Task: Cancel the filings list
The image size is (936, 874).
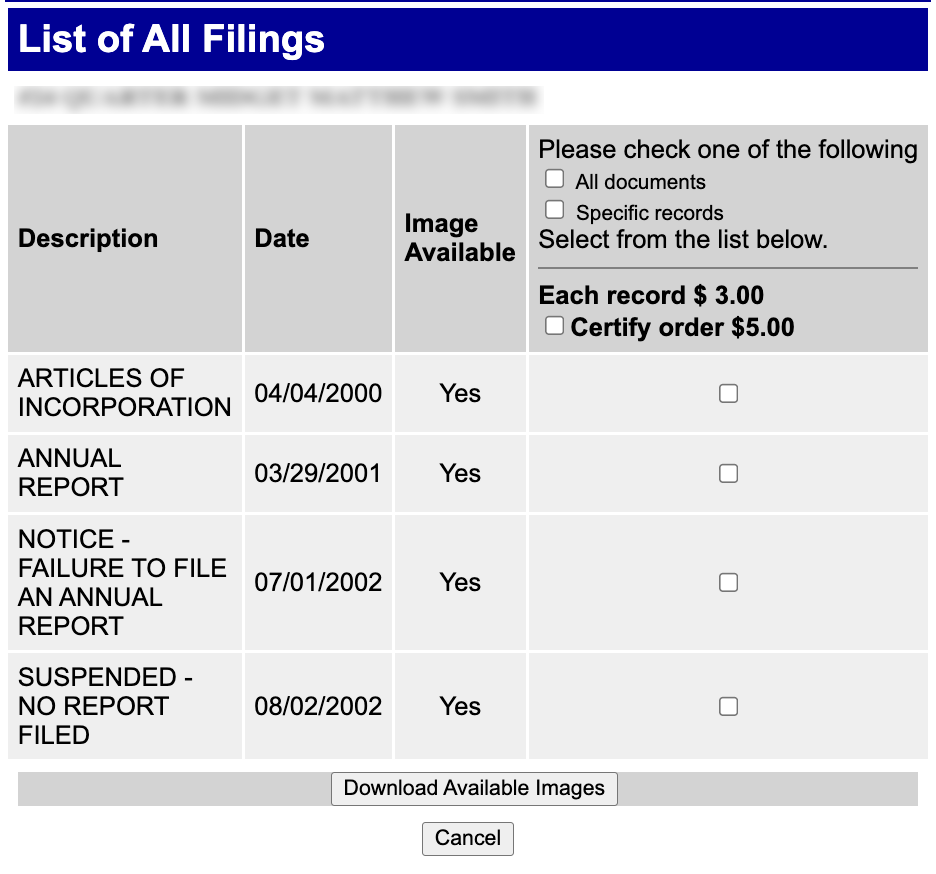Action: pos(467,839)
